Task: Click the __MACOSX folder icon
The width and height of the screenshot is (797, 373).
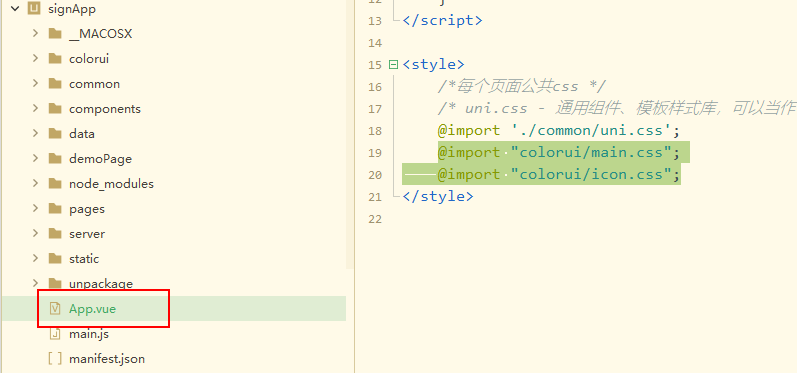Action: pos(55,34)
